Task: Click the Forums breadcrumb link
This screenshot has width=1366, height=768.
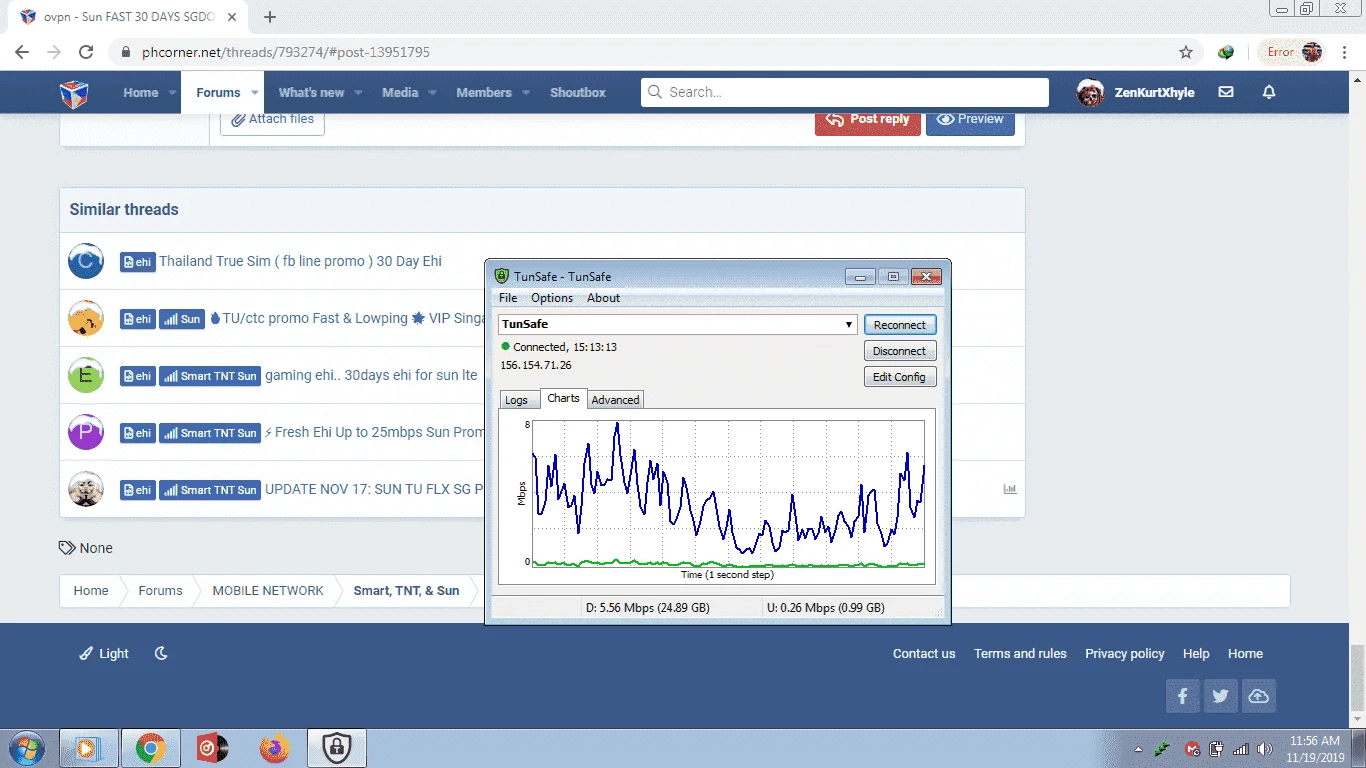Action: pos(160,591)
